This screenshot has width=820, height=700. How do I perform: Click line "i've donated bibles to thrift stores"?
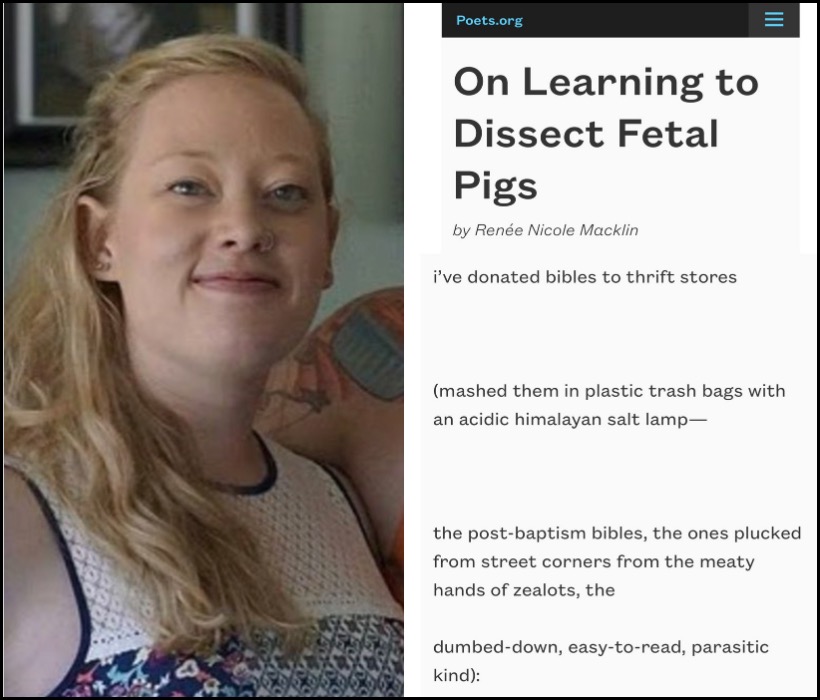pyautogui.click(x=585, y=277)
